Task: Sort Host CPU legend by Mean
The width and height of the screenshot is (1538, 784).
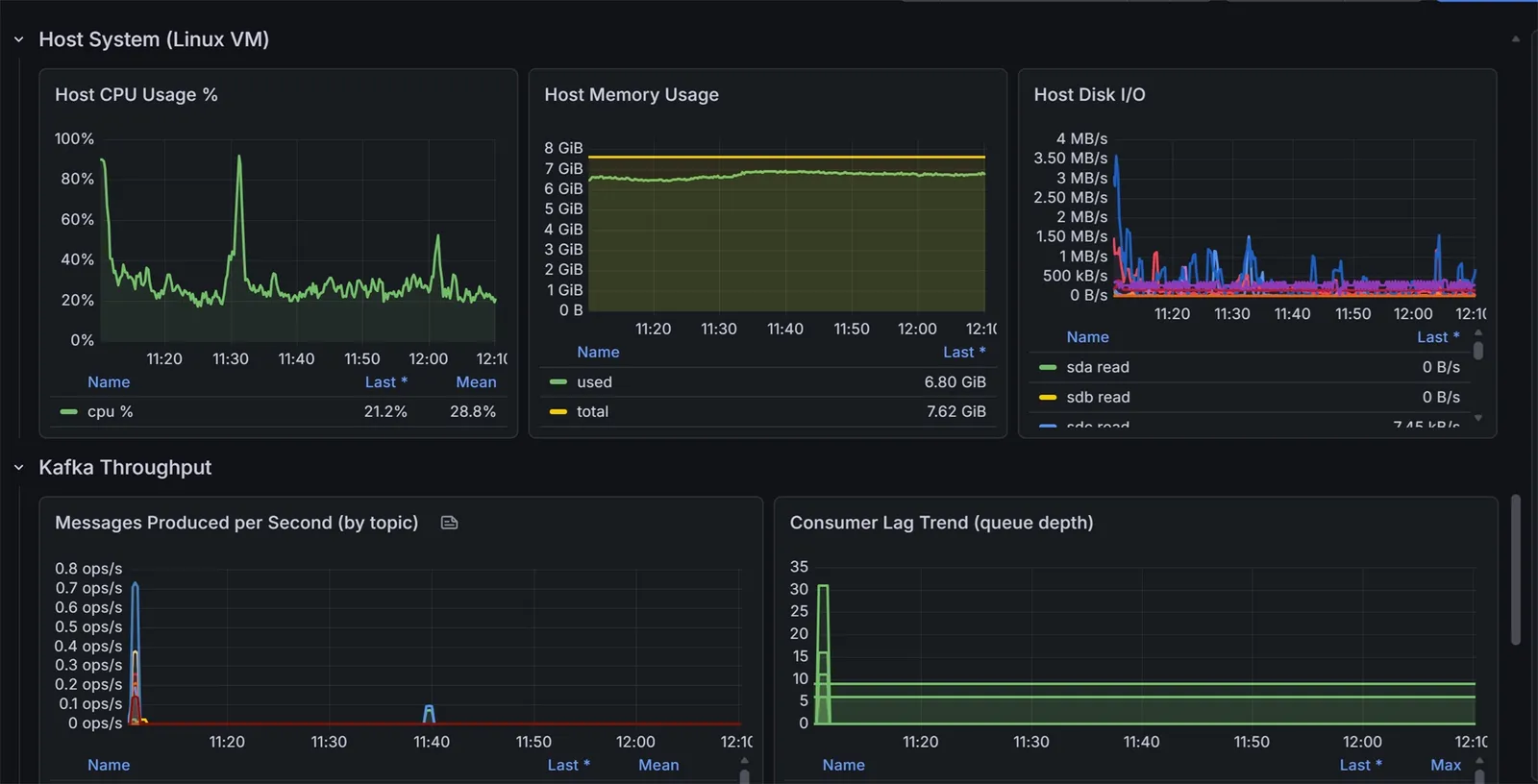Action: click(476, 382)
